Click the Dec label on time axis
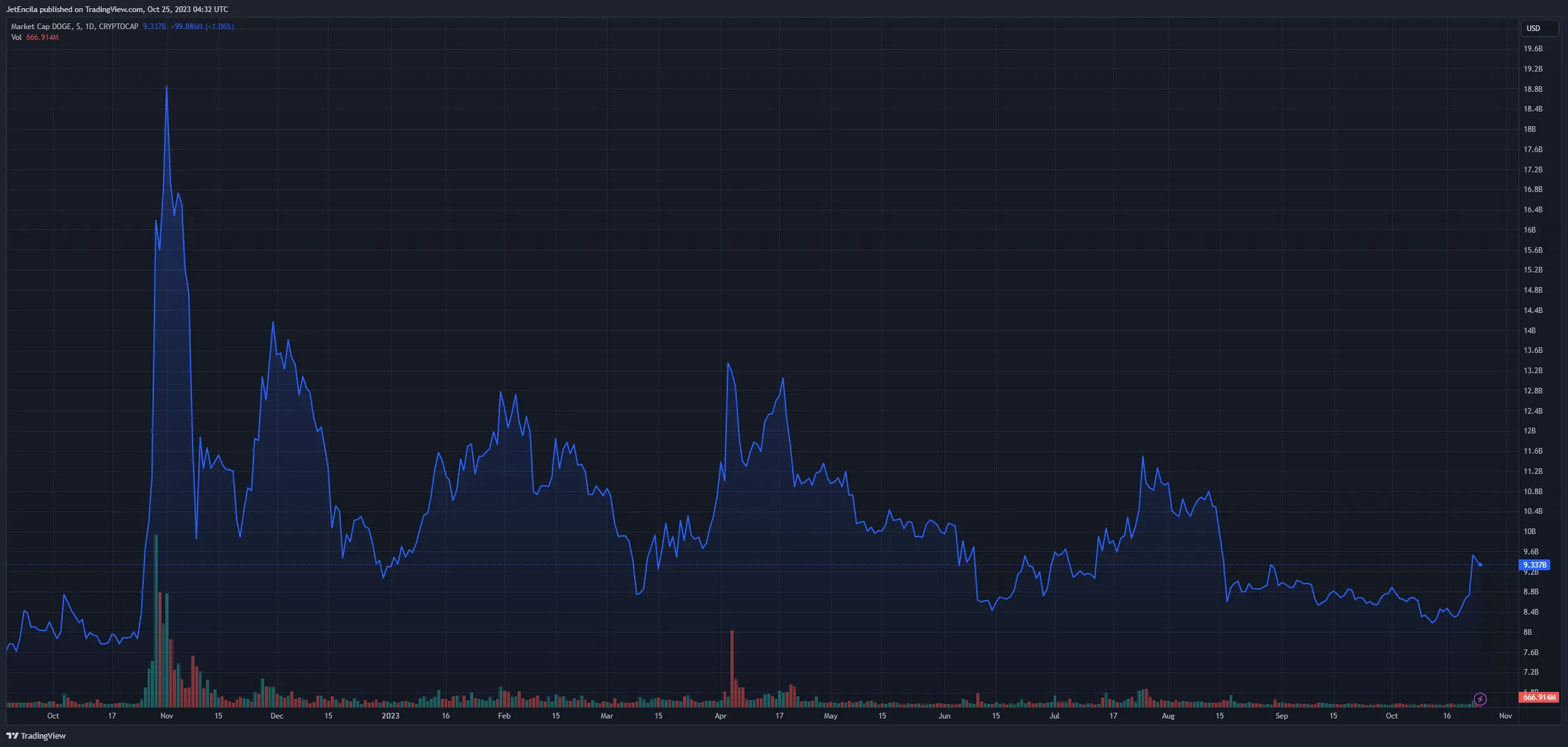Screen dimensions: 1568x747 277,716
